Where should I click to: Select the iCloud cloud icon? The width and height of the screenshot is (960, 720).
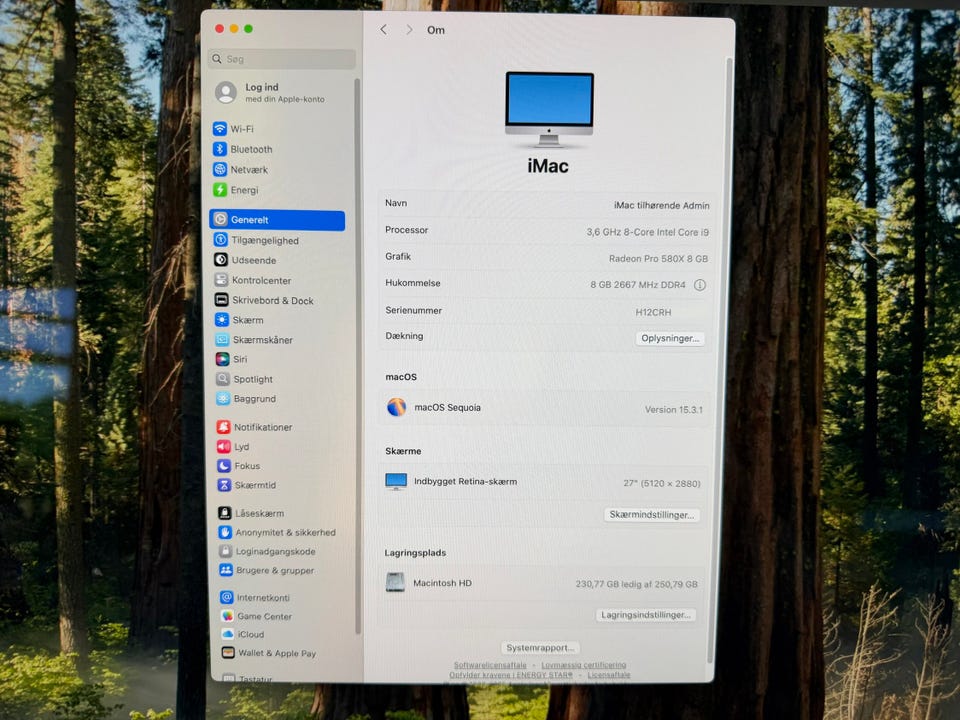click(228, 634)
